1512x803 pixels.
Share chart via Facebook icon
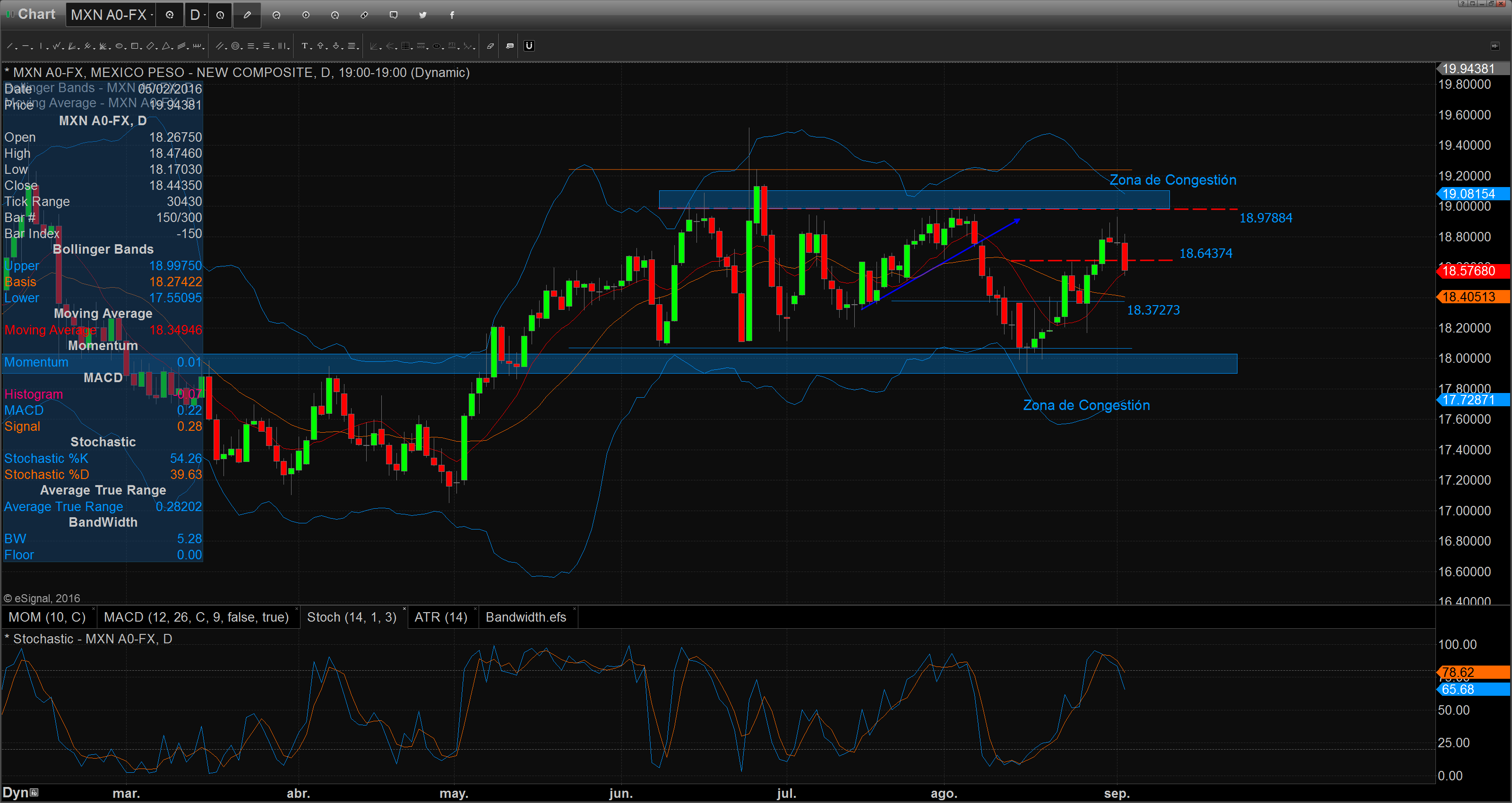pos(452,15)
